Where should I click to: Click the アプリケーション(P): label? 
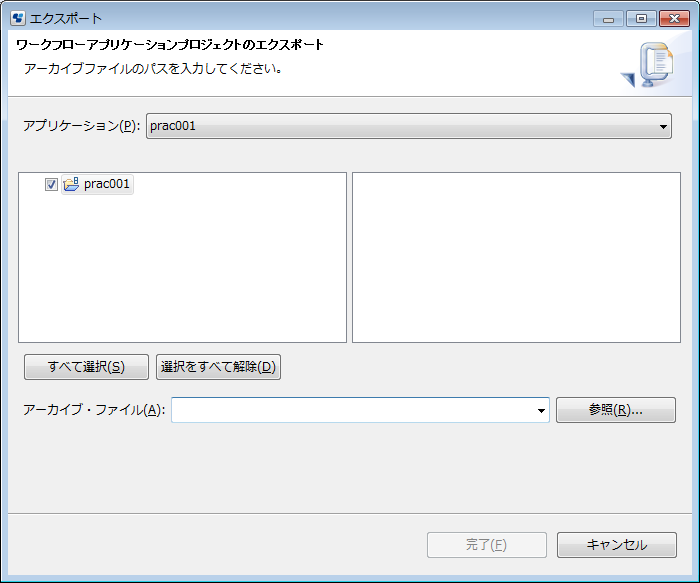[x=82, y=126]
